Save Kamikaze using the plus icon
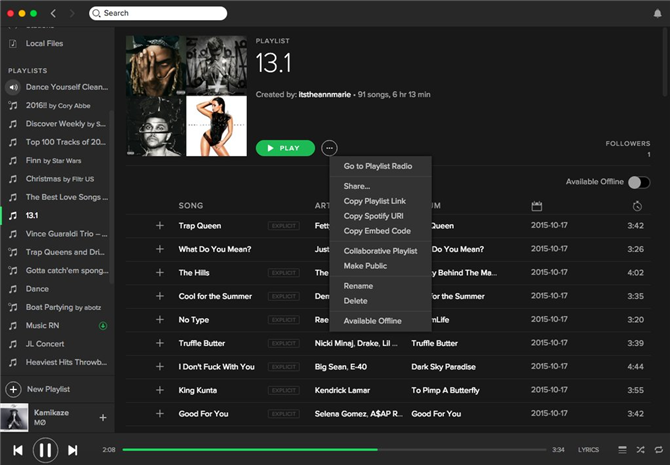Viewport: 670px width, 465px height. pos(102,417)
